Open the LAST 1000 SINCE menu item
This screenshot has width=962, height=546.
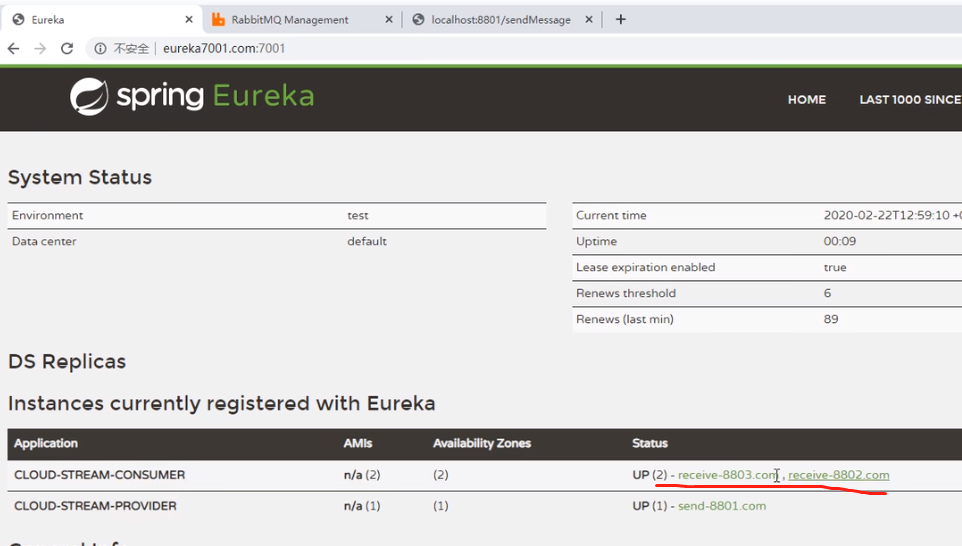click(909, 99)
